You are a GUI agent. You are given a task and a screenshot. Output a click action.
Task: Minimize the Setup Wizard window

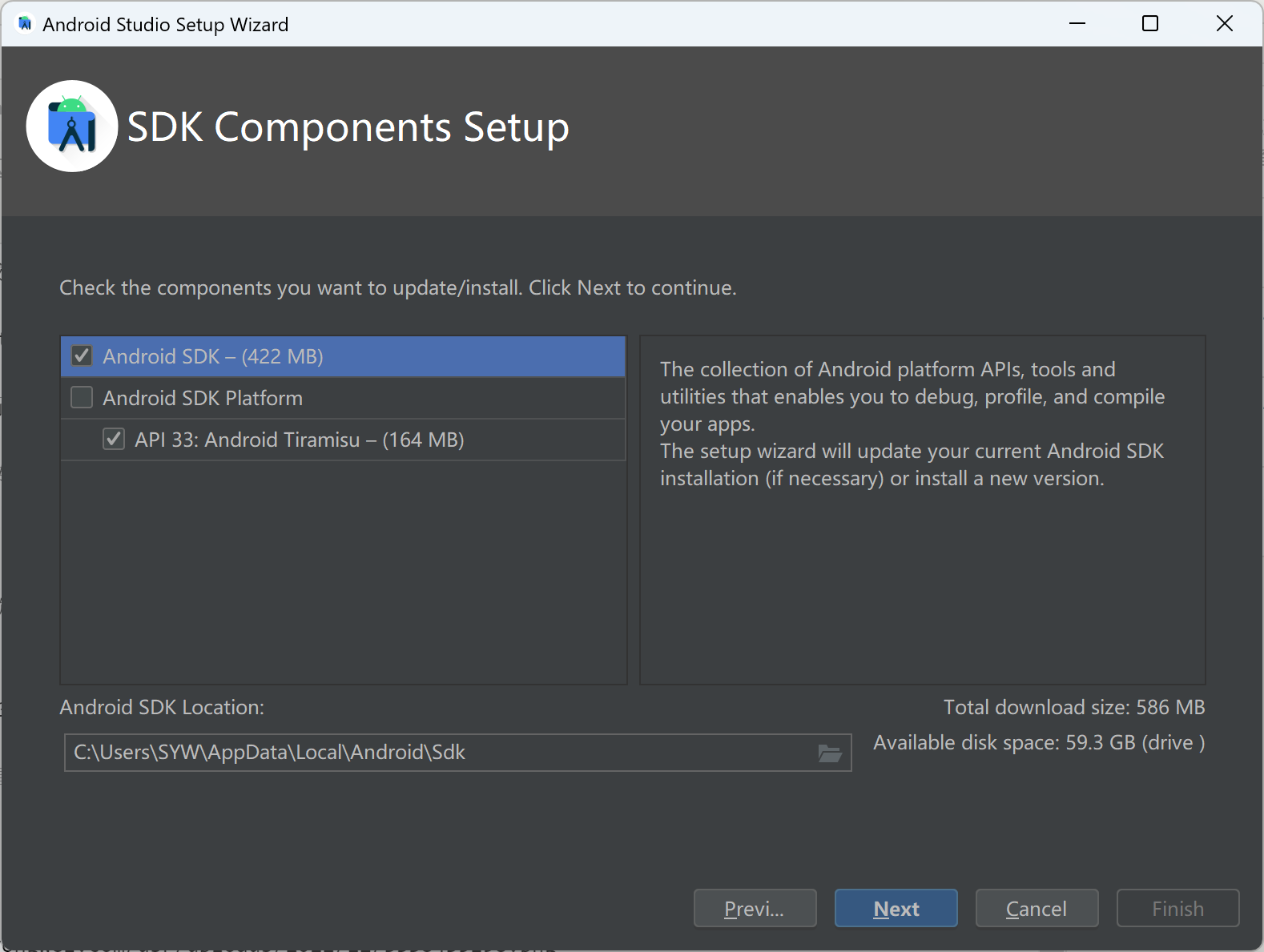coord(1077,24)
